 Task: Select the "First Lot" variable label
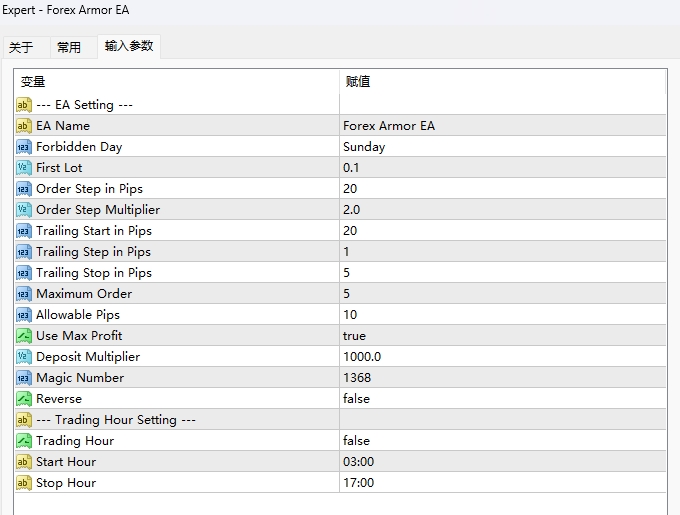click(59, 168)
